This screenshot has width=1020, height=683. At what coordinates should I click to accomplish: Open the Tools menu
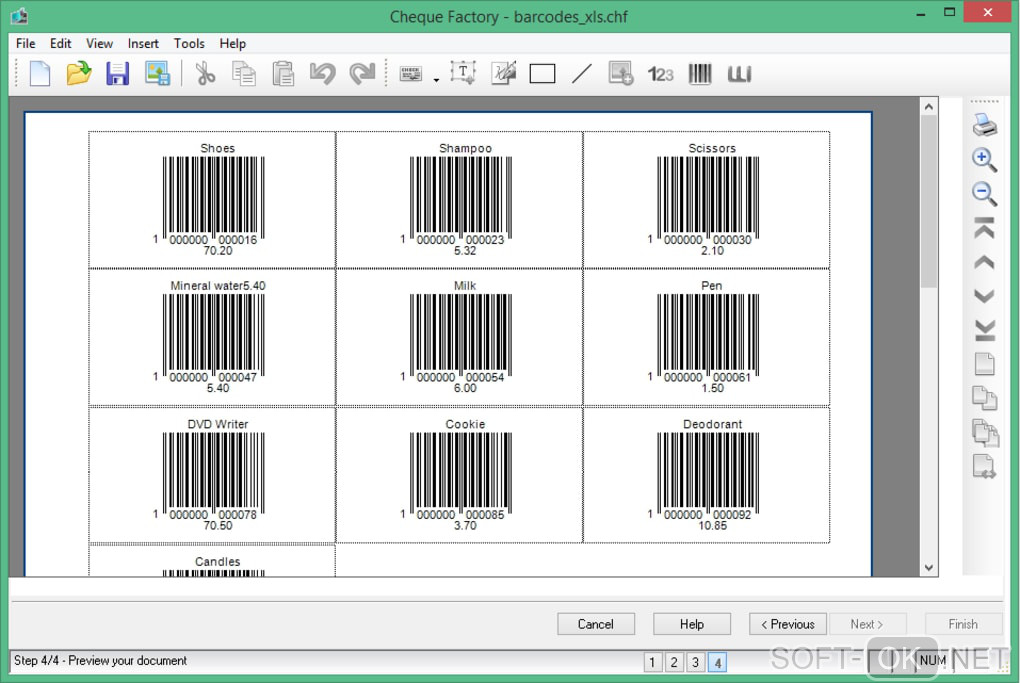coord(189,44)
